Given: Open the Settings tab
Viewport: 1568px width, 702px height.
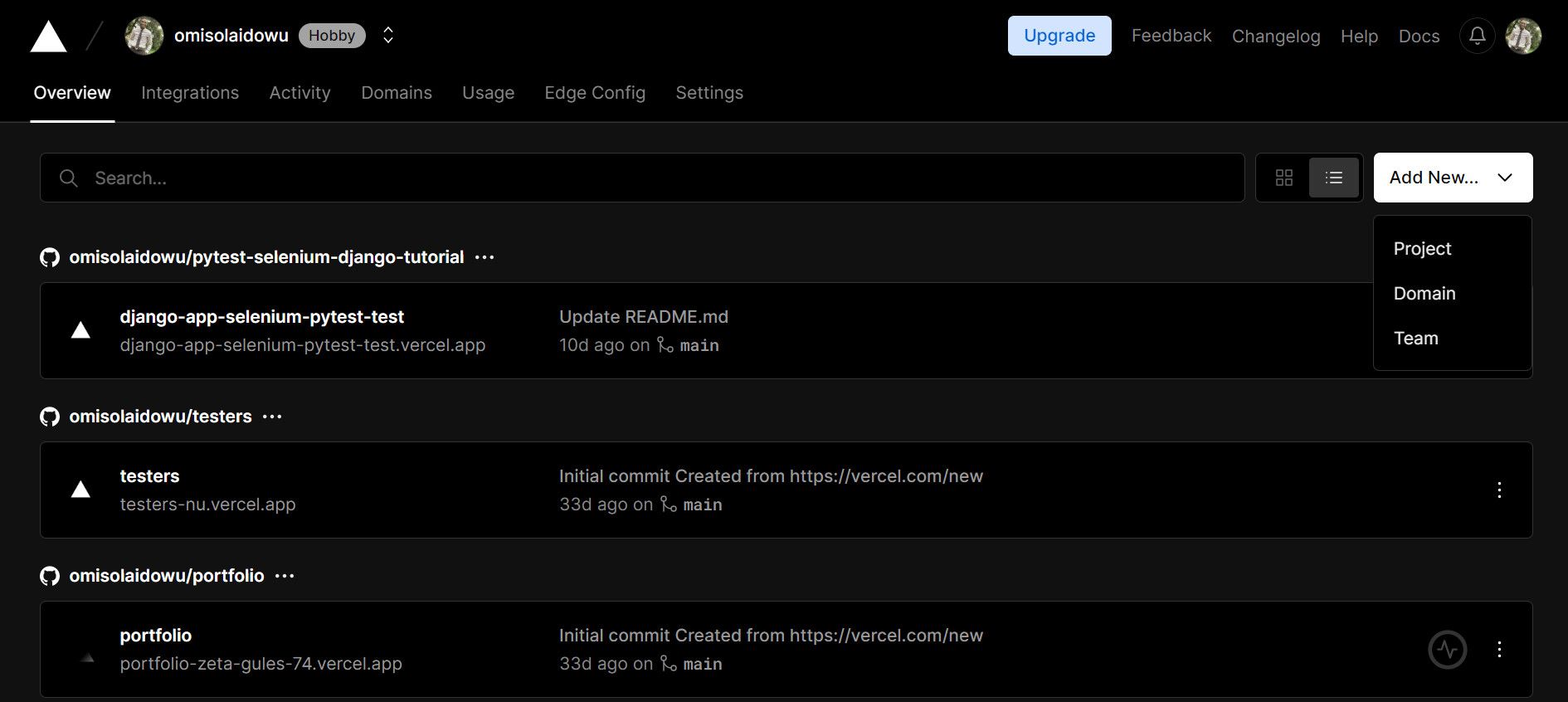Looking at the screenshot, I should coord(709,93).
